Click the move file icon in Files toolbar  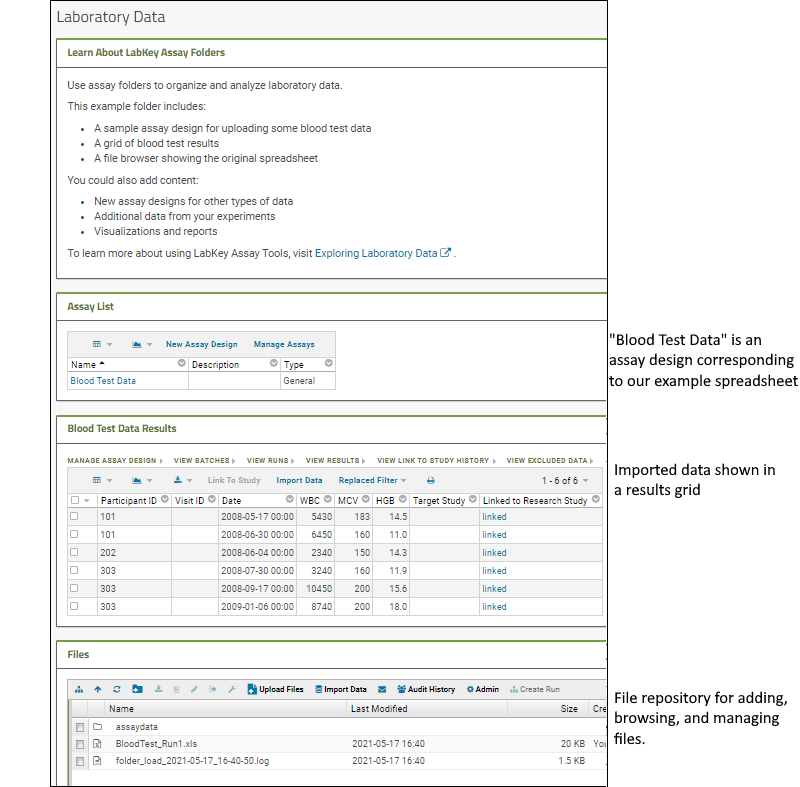[x=213, y=690]
